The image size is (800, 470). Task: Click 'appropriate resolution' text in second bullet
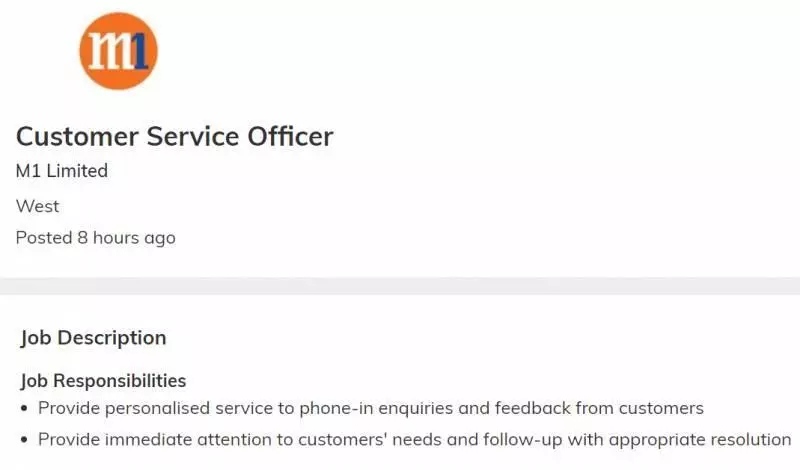coord(700,439)
